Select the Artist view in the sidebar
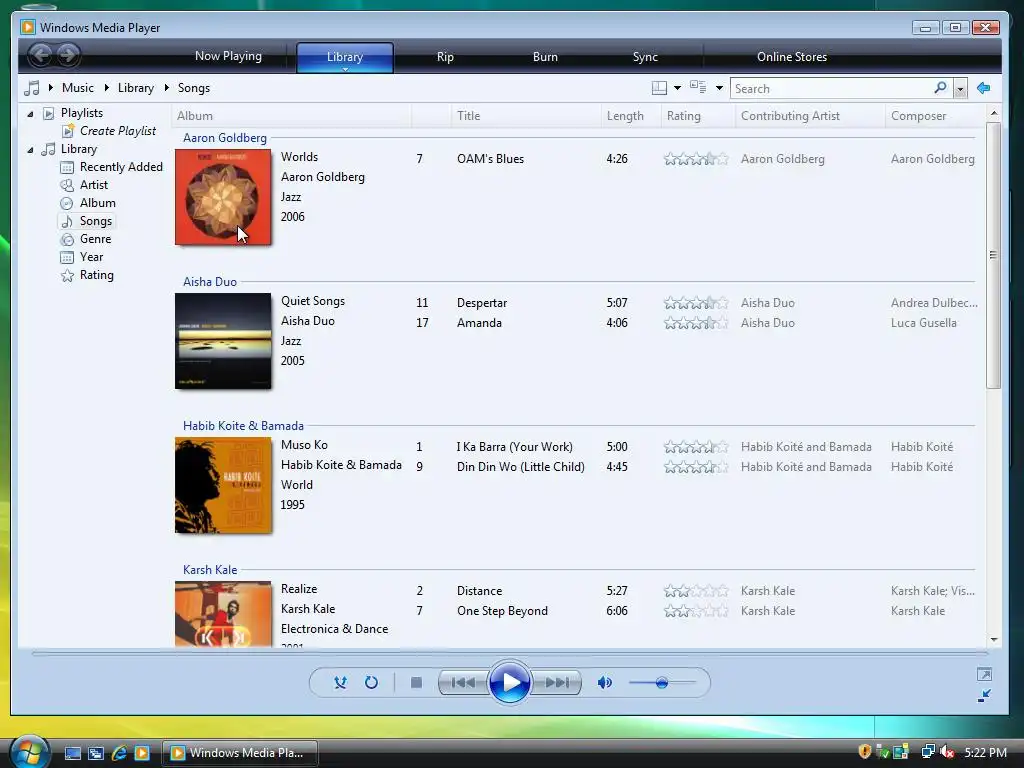Image resolution: width=1024 pixels, height=768 pixels. click(93, 185)
